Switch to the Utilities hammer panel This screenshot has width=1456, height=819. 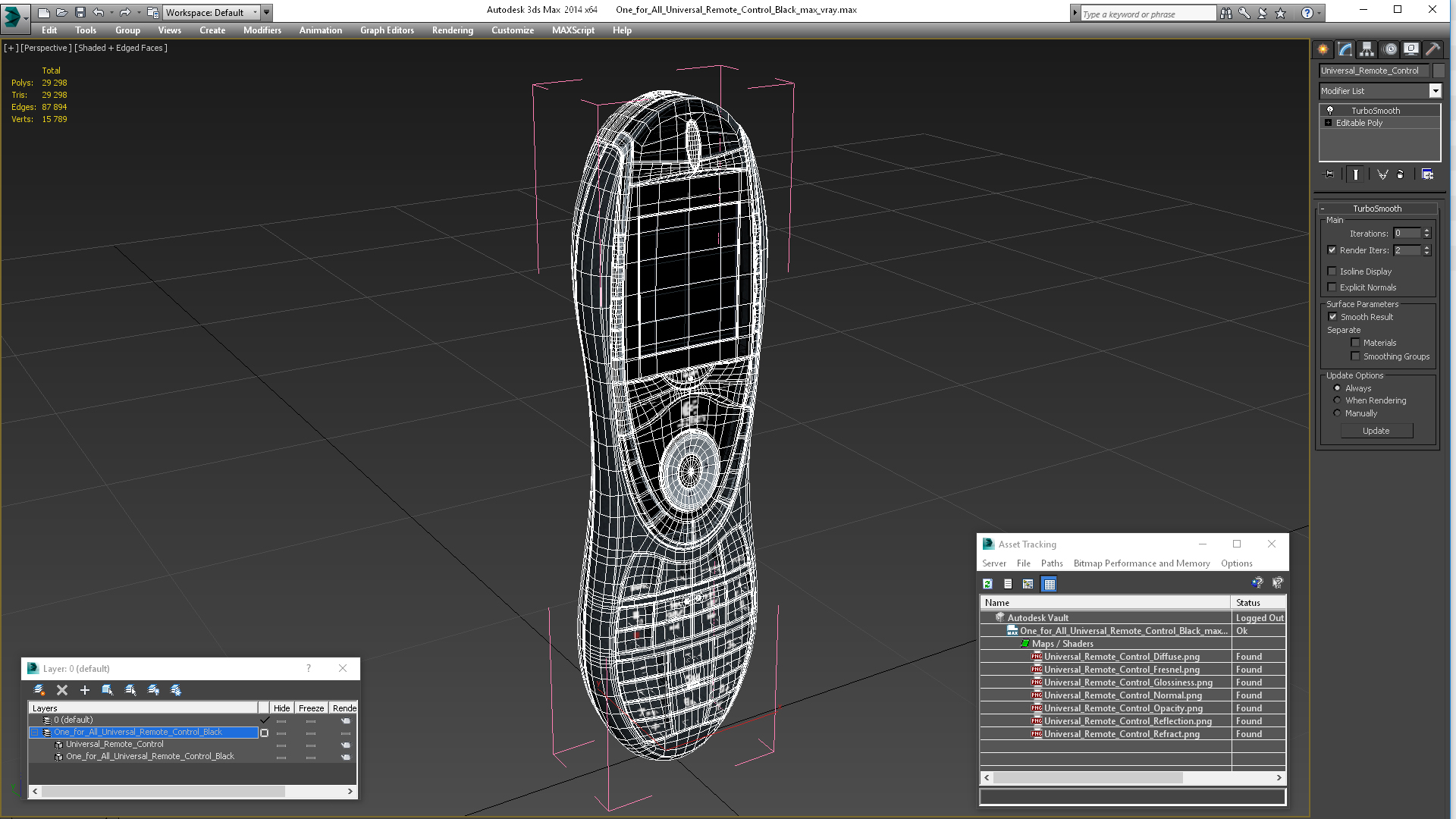[1432, 49]
